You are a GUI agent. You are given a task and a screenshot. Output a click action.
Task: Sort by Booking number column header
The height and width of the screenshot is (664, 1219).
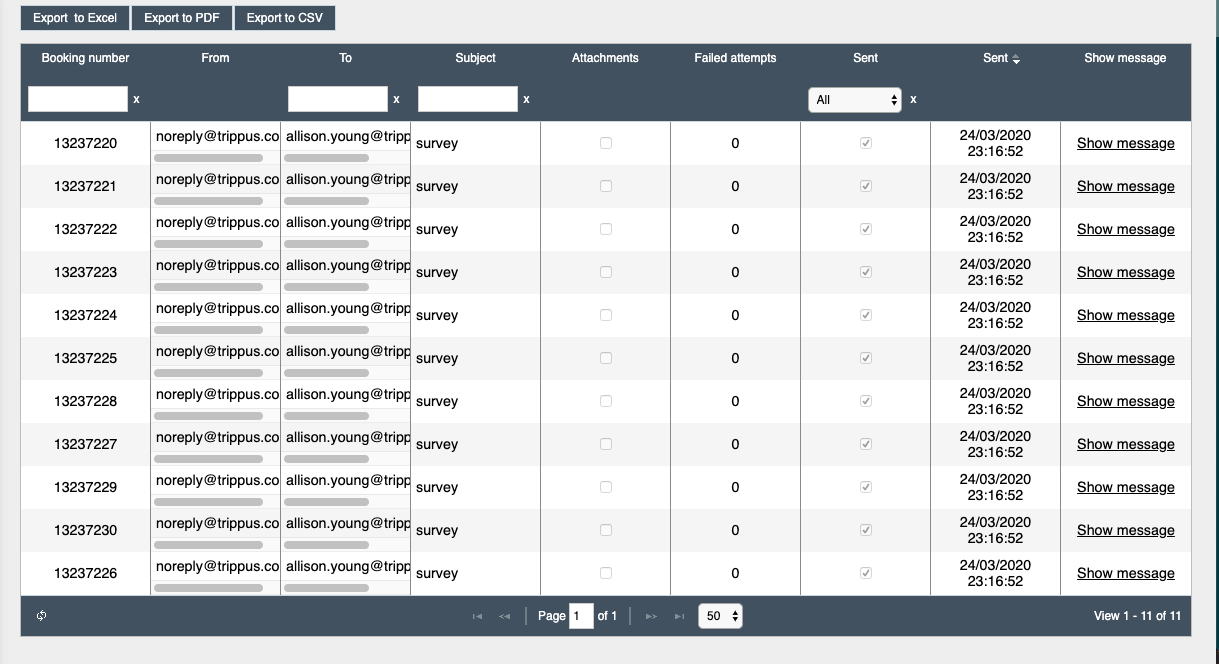(85, 58)
